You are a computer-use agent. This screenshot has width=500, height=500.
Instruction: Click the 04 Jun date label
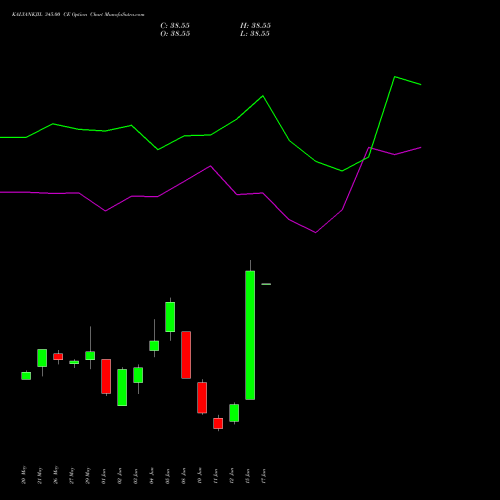coord(152,476)
